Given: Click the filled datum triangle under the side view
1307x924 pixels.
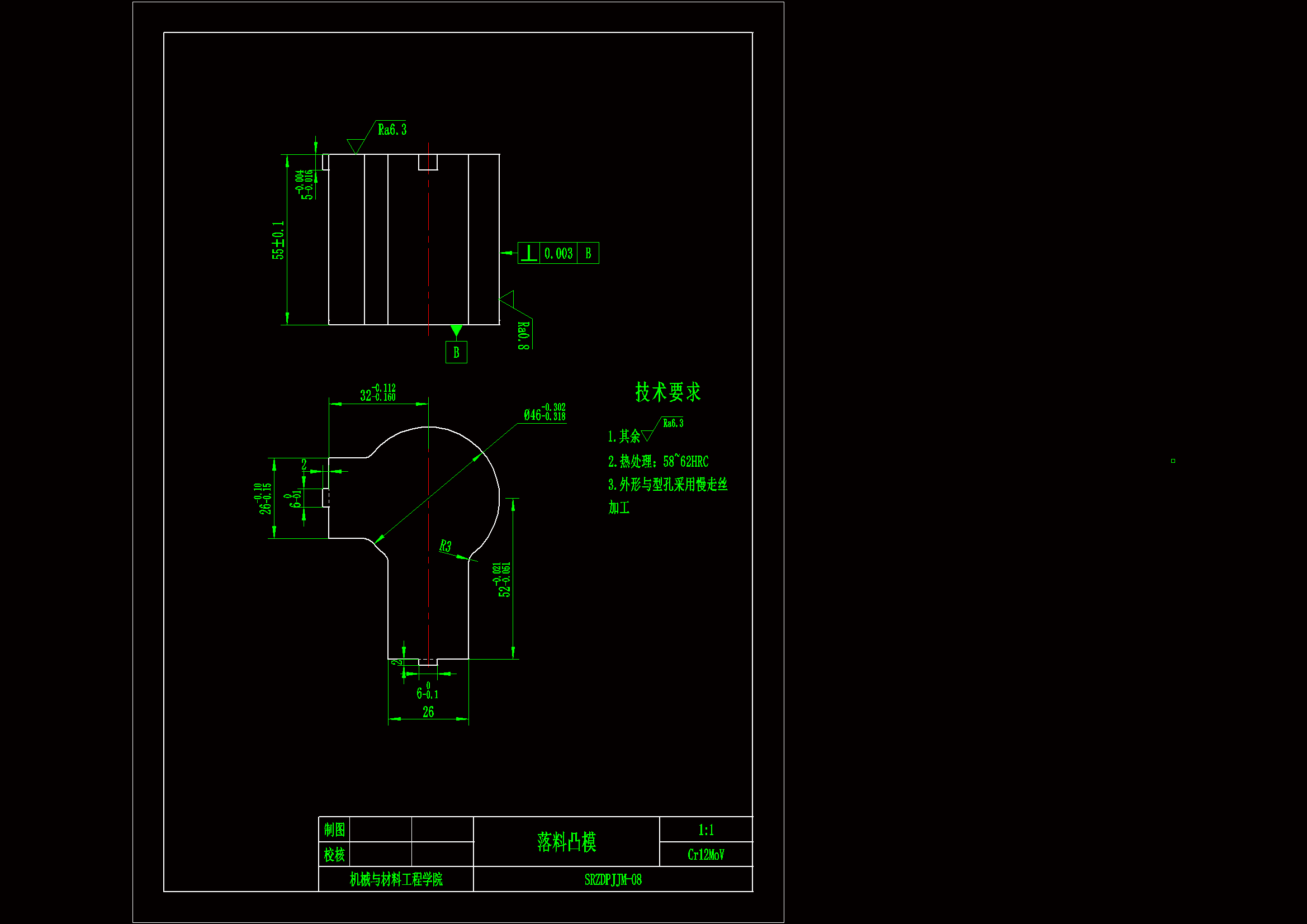Looking at the screenshot, I should (456, 330).
